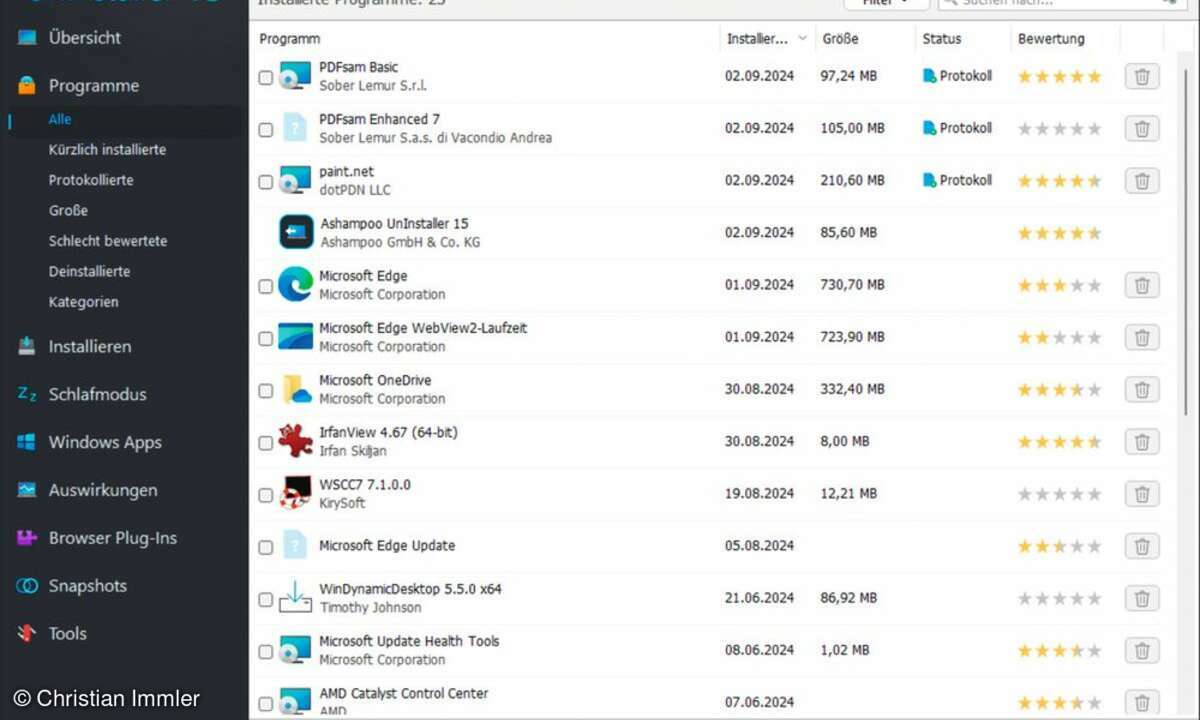Screen dimensions: 1200x720
Task: Tick the paint.net checkbox
Action: [x=265, y=182]
